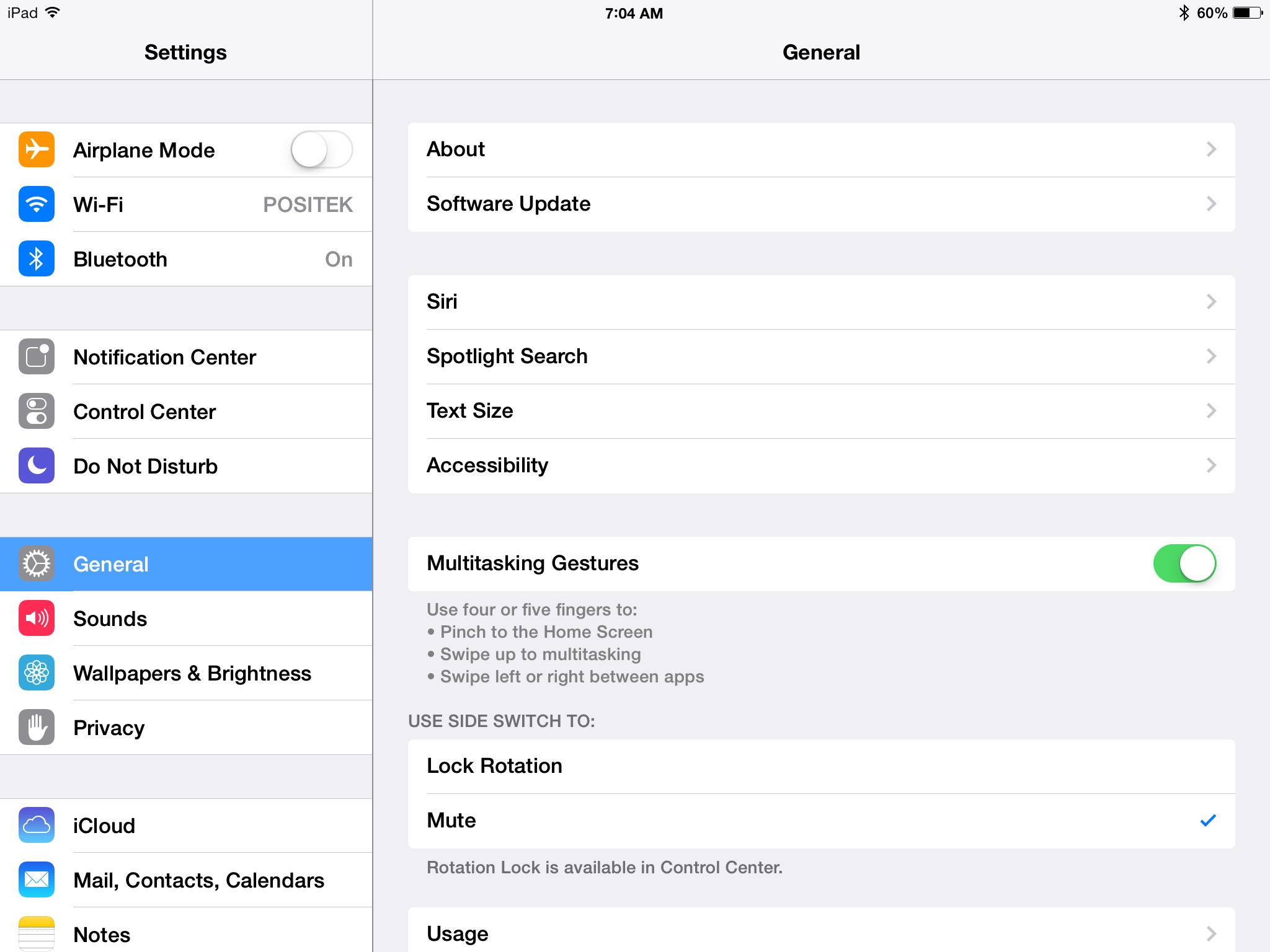The width and height of the screenshot is (1270, 952).
Task: Open the Accessibility label
Action: pyautogui.click(x=487, y=465)
